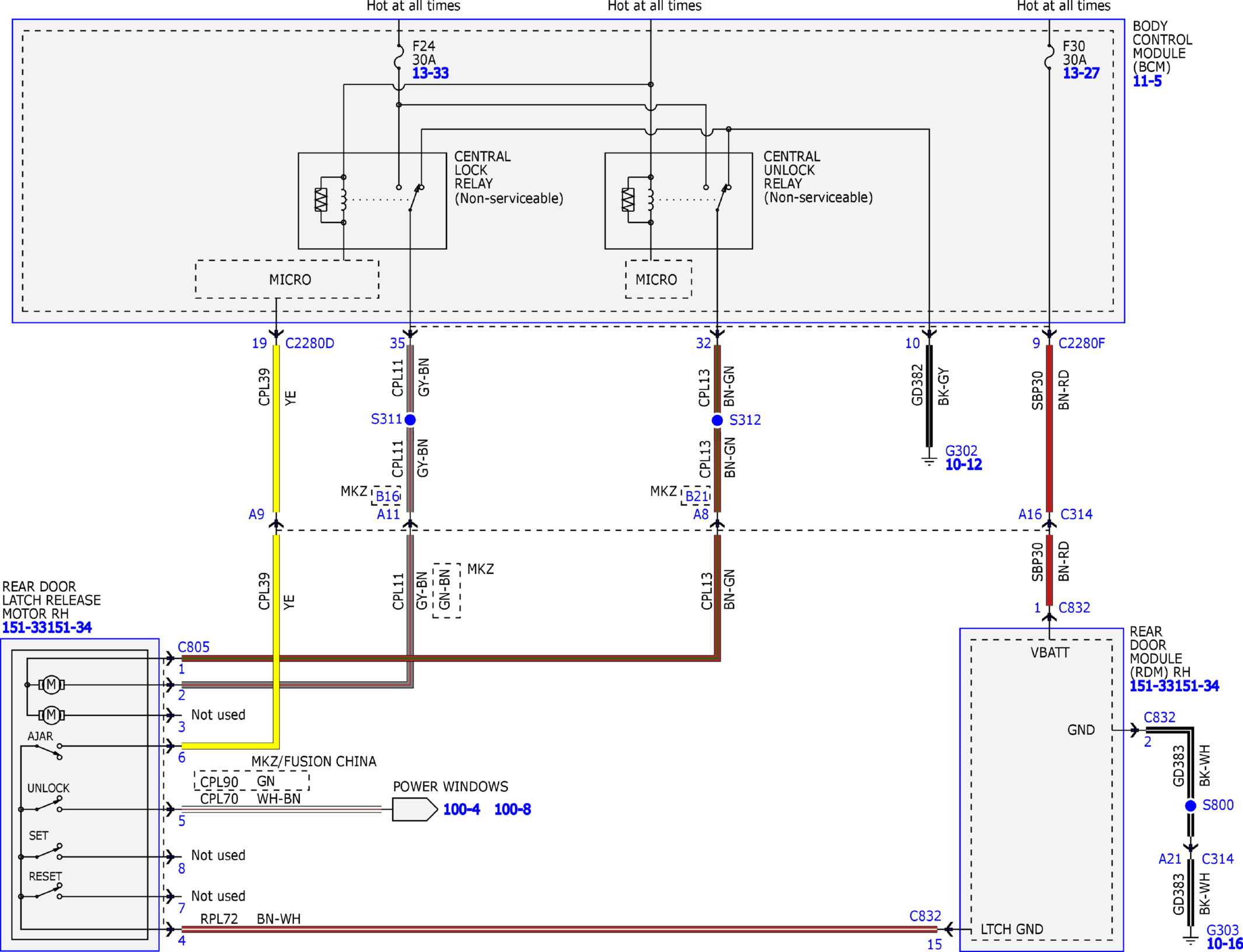Click the C2280F connector label

coord(1082,343)
